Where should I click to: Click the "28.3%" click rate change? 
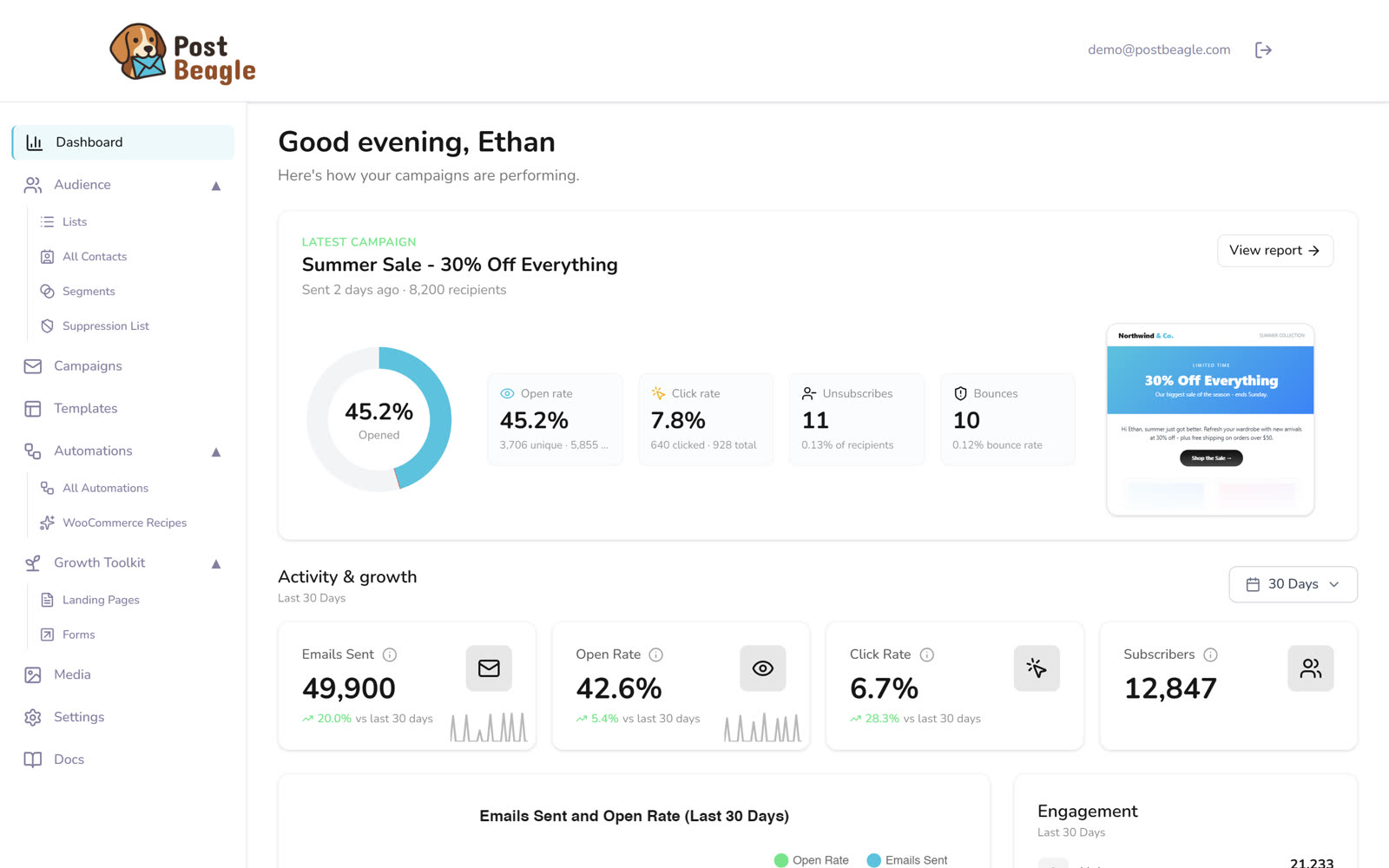(x=882, y=720)
